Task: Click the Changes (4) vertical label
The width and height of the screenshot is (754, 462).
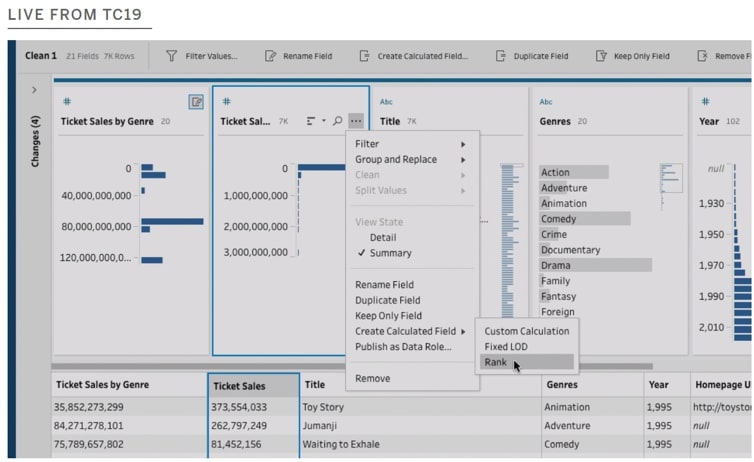Action: [35, 141]
